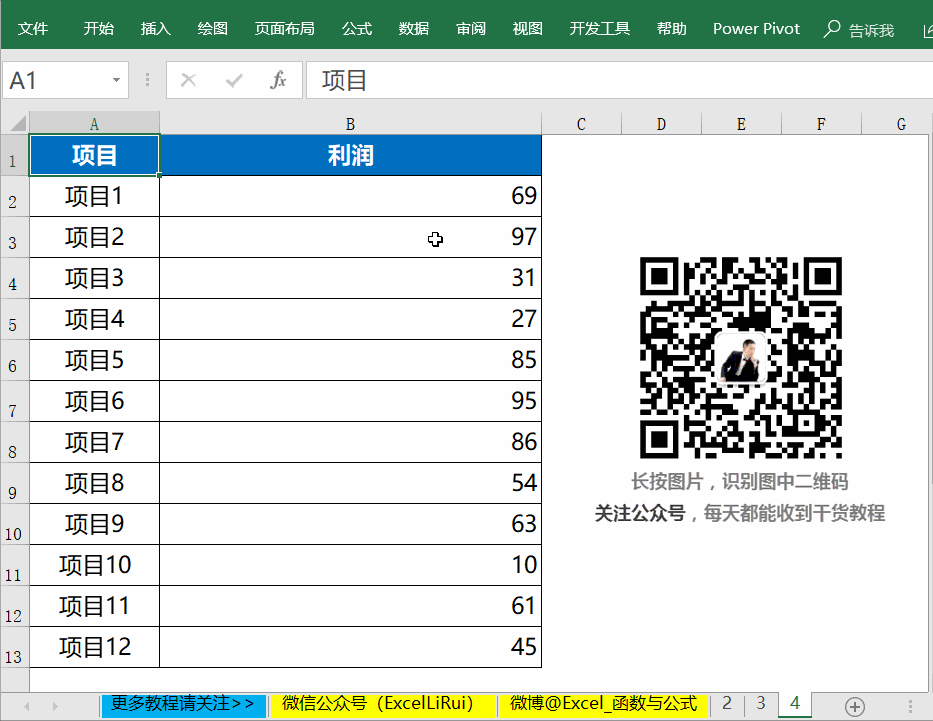Select profit value 10
Viewport: 933px width, 721px height.
(350, 565)
